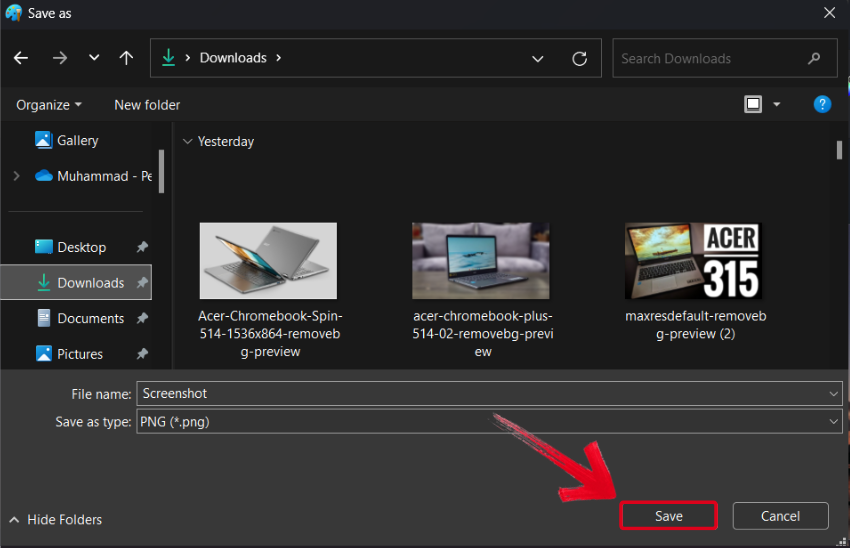Close the Save as dialog
The width and height of the screenshot is (850, 548).
click(x=829, y=12)
